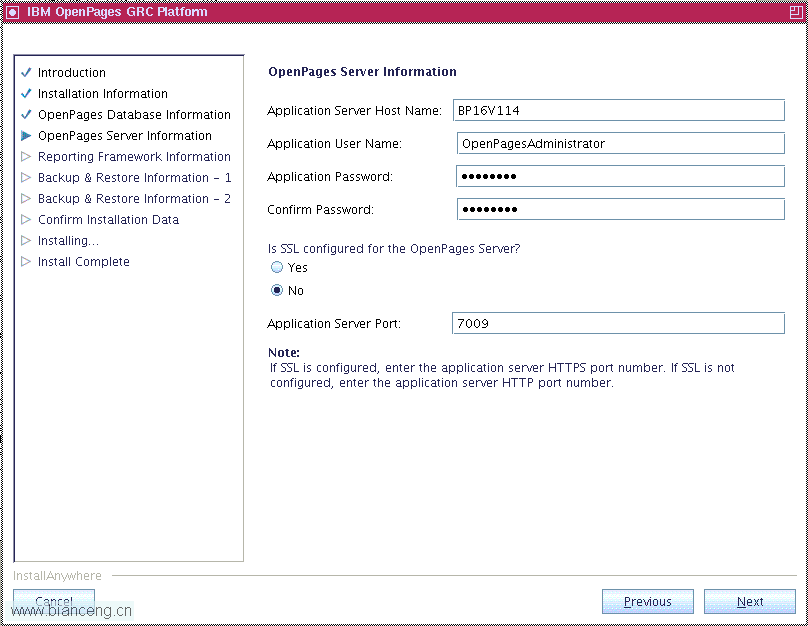Viewport: 808px width, 626px height.
Task: Select the Install Complete step label
Action: click(x=83, y=262)
